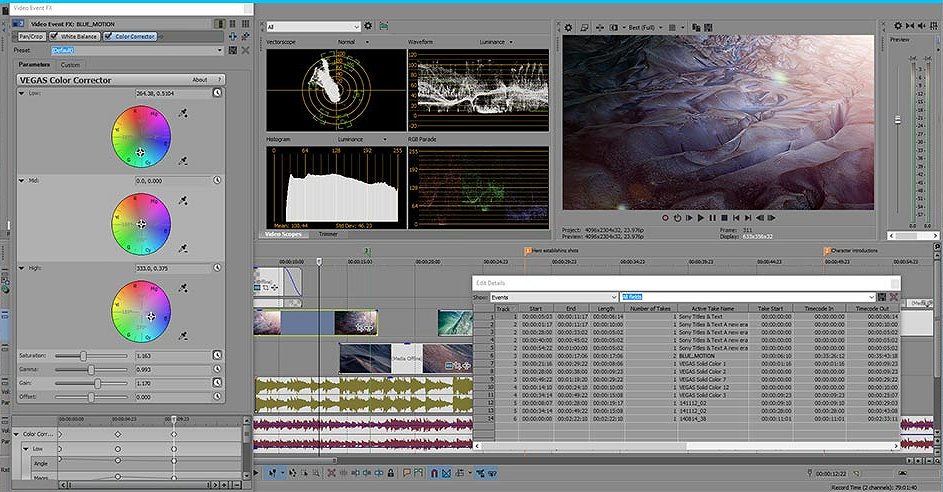Image resolution: width=943 pixels, height=492 pixels.
Task: Switch to the Trimmer tab
Action: click(x=328, y=234)
